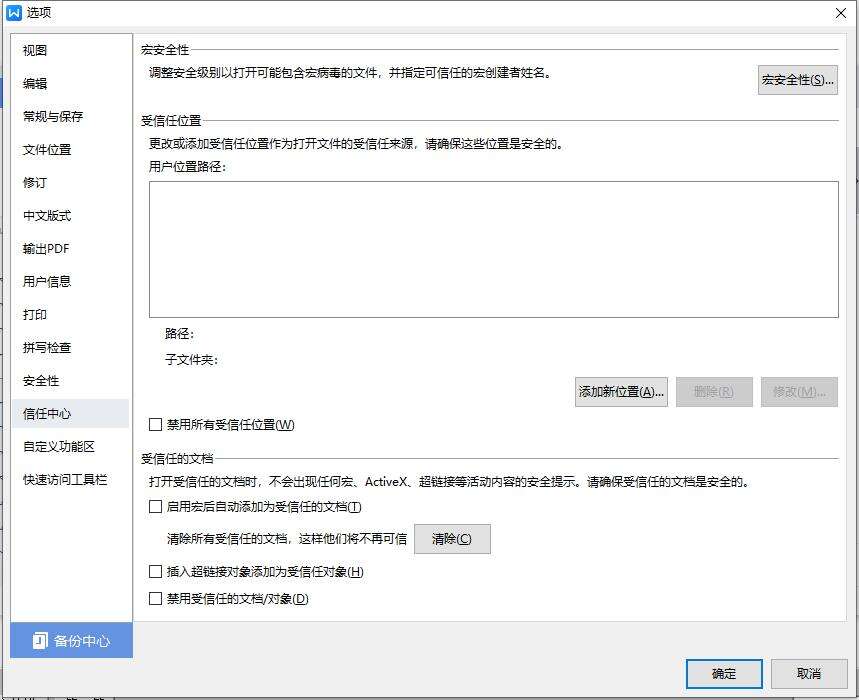Click the 备份中心 icon

coord(40,640)
